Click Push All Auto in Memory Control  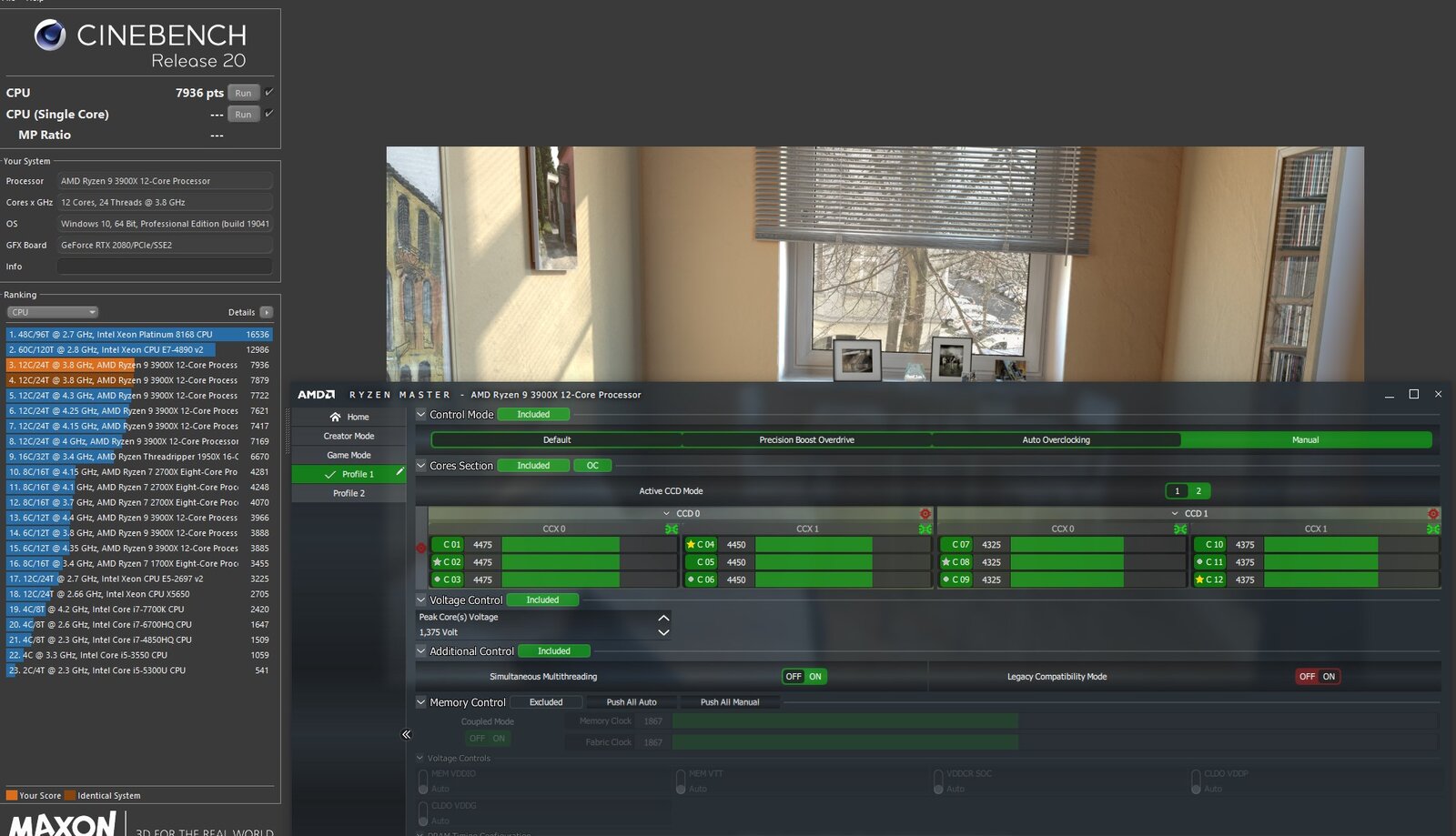(632, 701)
